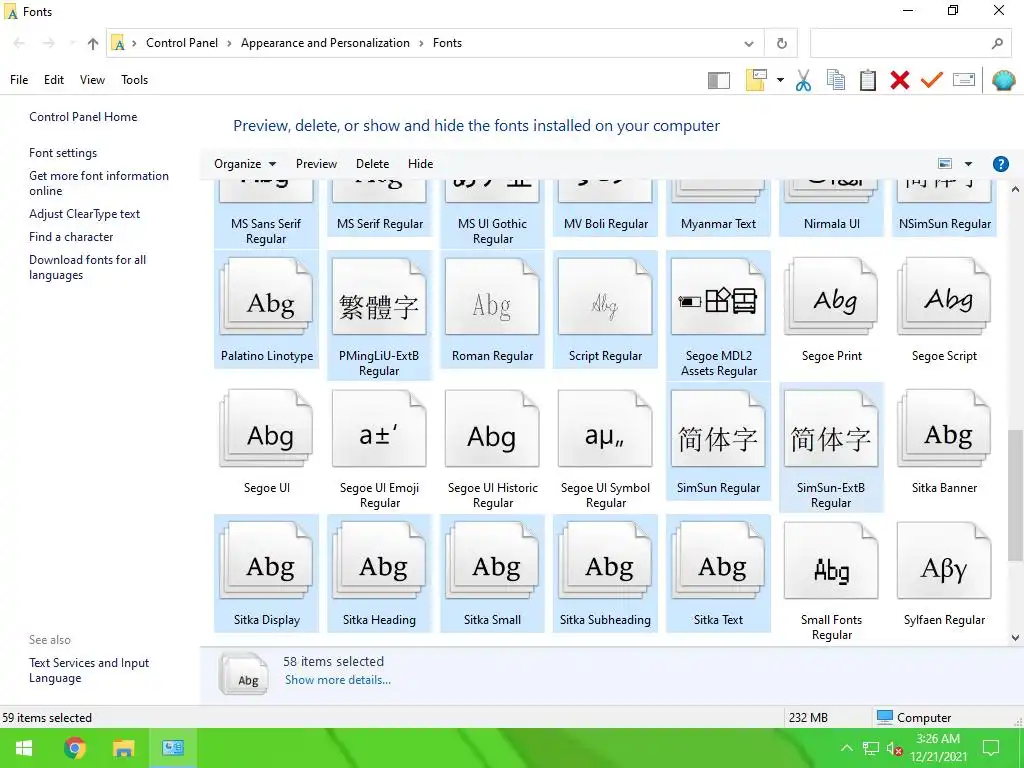This screenshot has width=1024, height=768.
Task: Toggle the preview pane layout icon
Action: point(718,80)
